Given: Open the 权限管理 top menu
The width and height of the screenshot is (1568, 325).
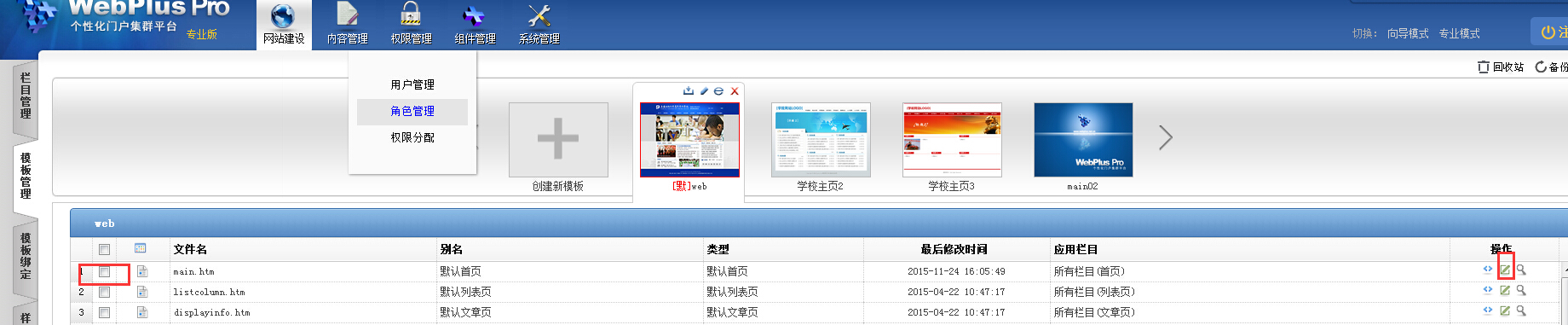Looking at the screenshot, I should click(x=411, y=25).
